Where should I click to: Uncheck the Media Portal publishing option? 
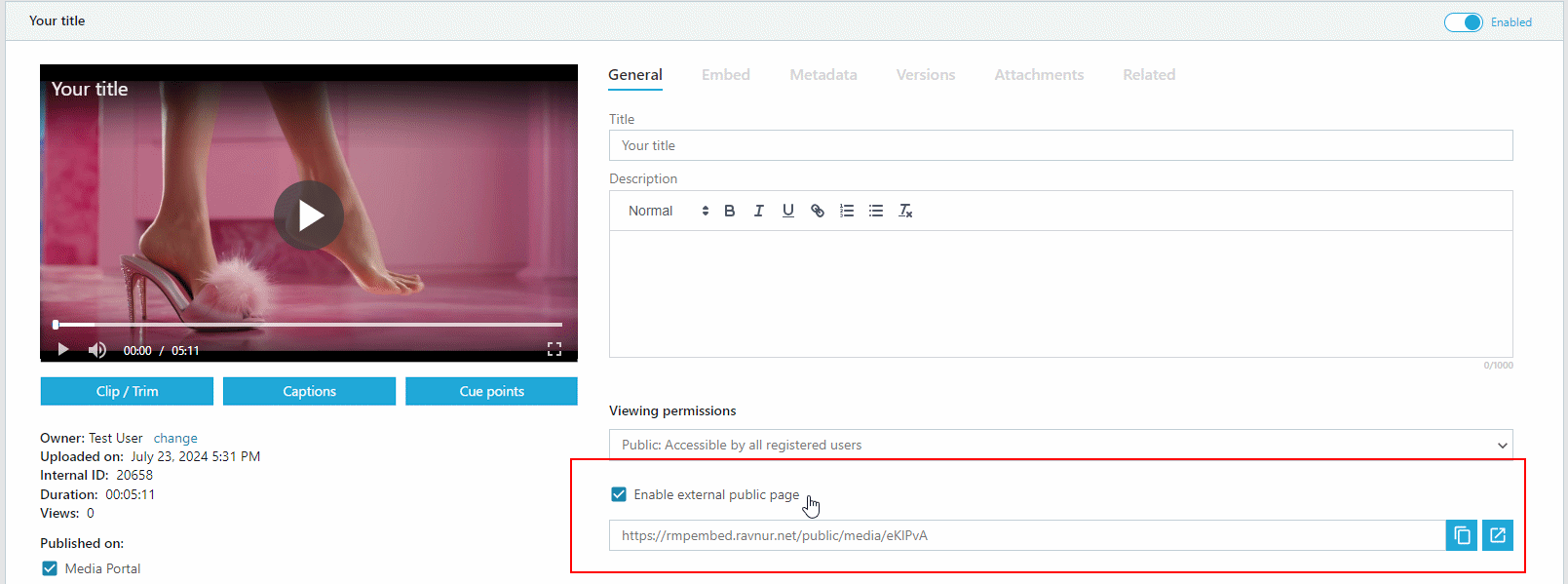point(50,568)
